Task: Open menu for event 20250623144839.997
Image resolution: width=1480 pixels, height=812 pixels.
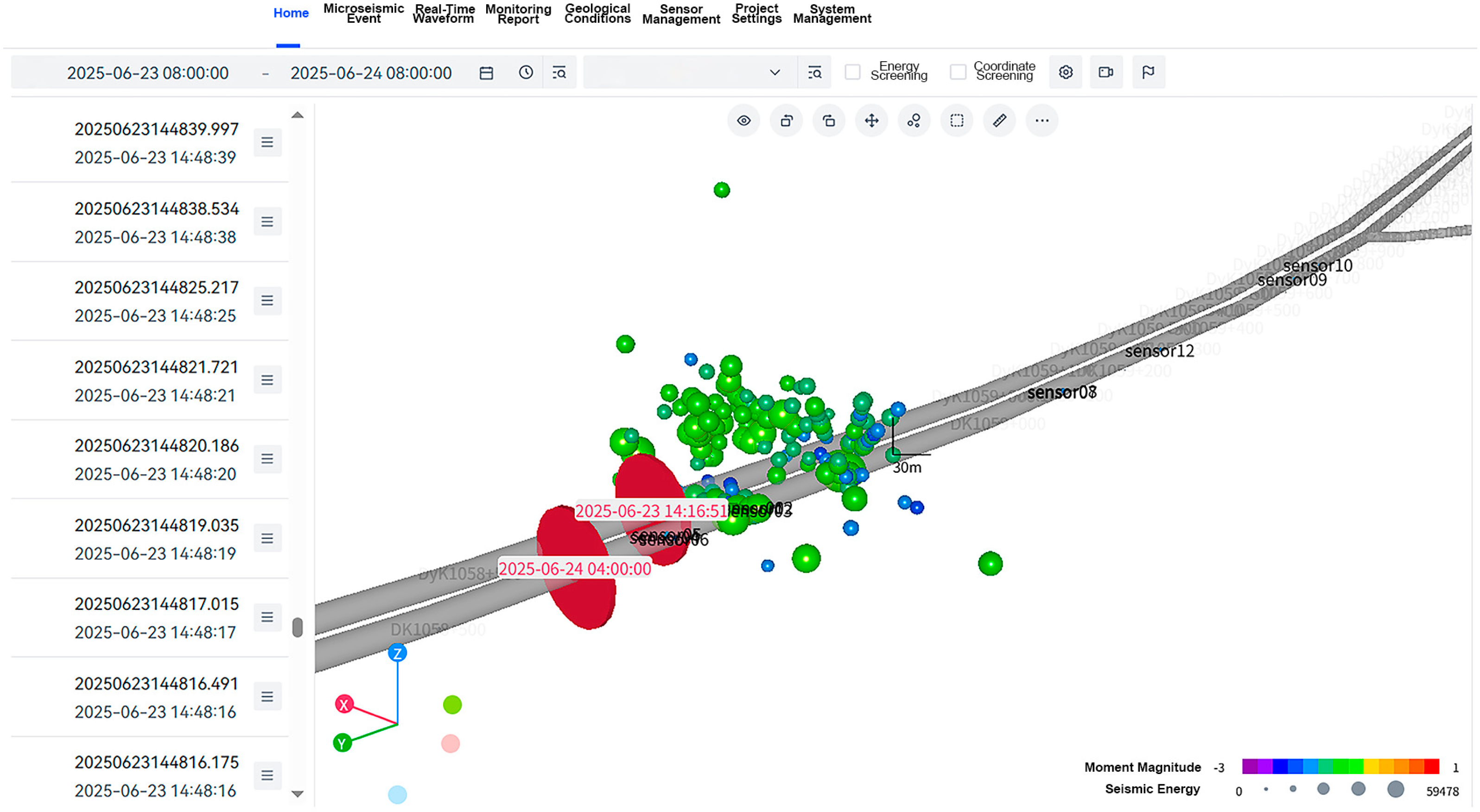Action: click(267, 142)
